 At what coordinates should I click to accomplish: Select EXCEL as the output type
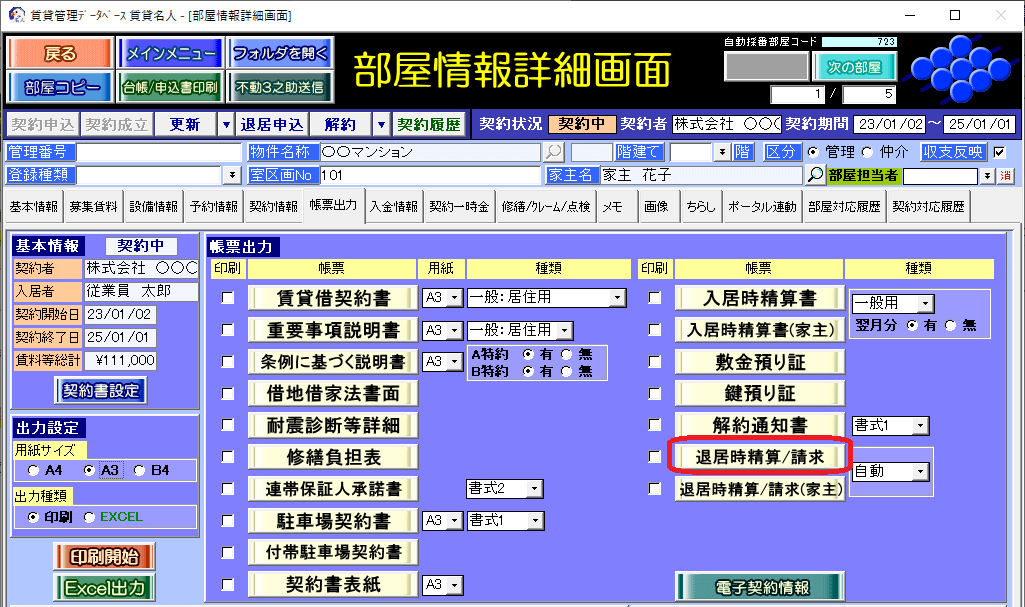[89, 517]
